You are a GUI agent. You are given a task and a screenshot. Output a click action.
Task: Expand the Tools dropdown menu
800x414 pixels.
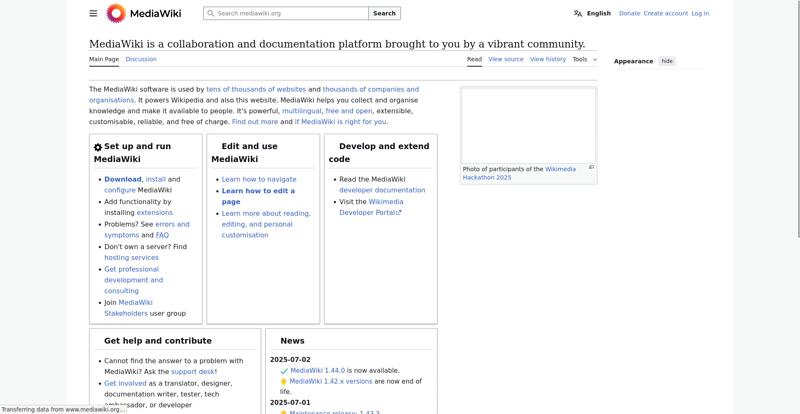(585, 59)
